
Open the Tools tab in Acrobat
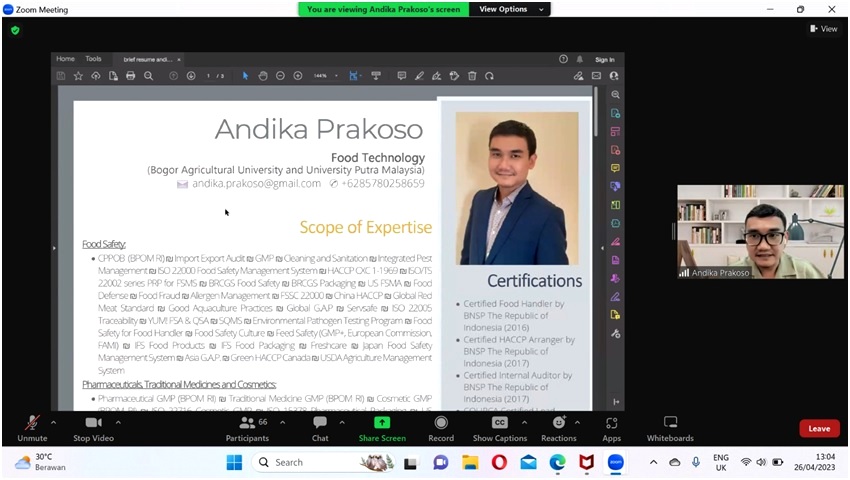pos(93,59)
